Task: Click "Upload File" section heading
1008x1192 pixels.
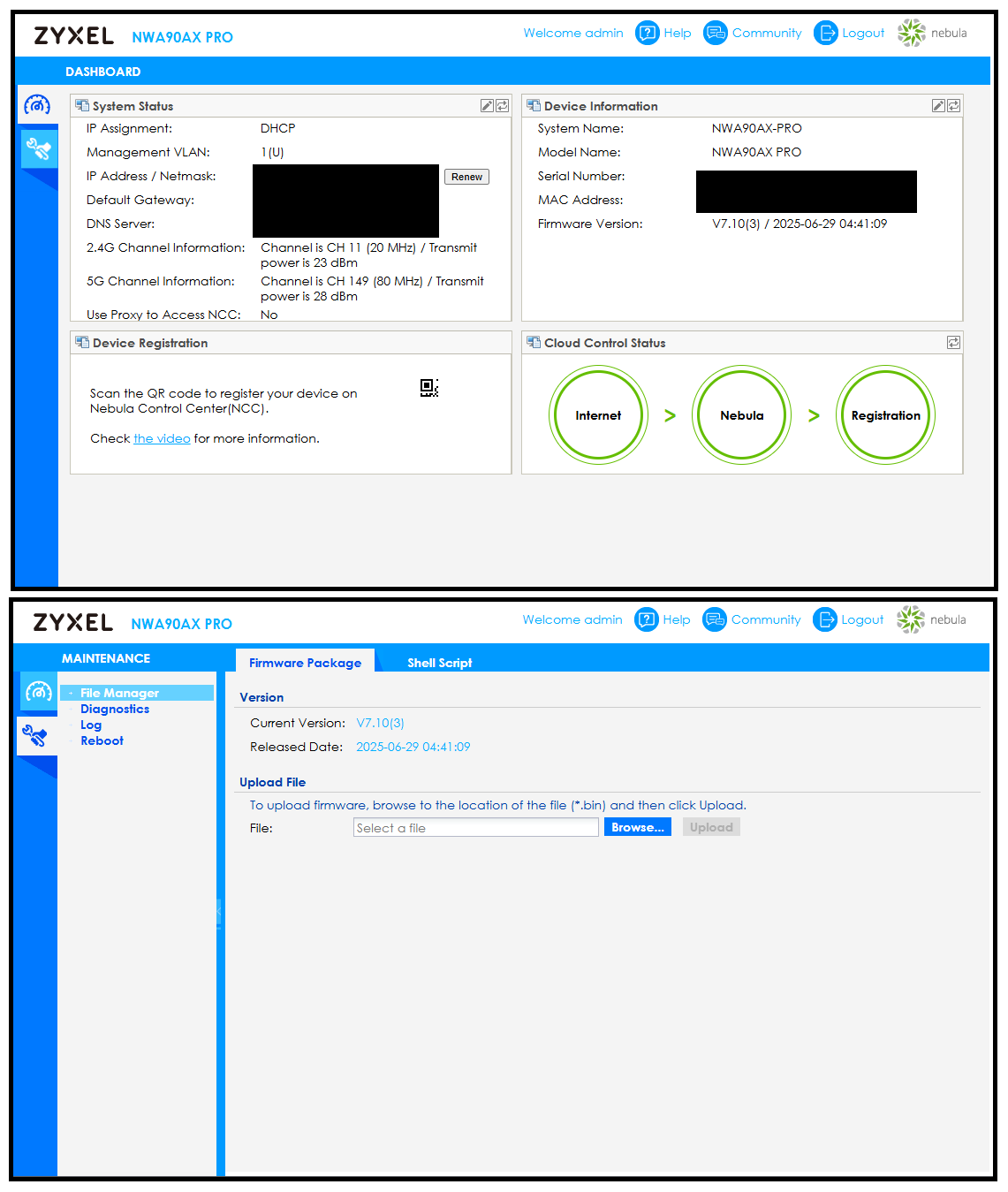Action: 272,782
